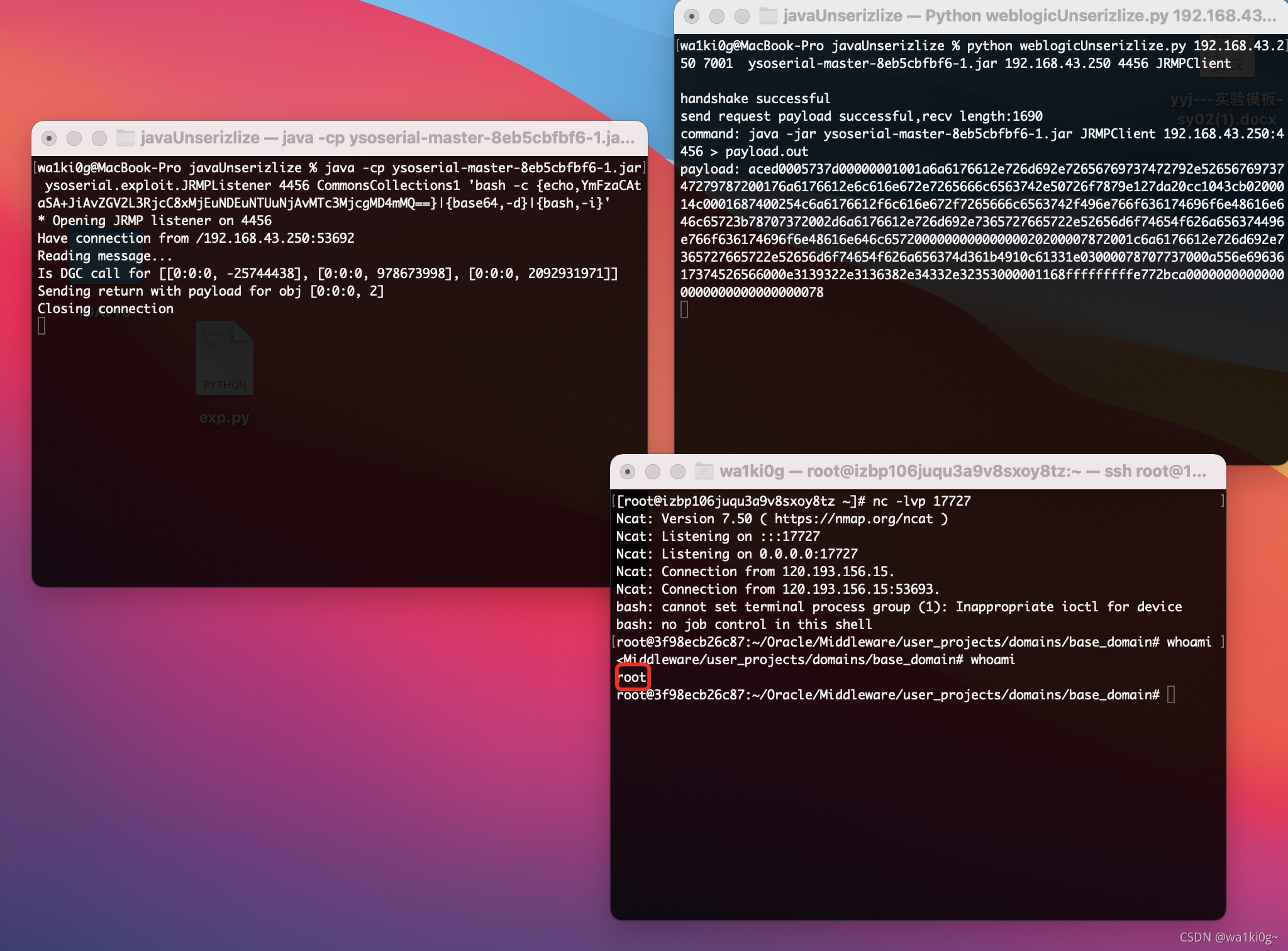Click the folder icon in weblogicUnserizlize terminal title
This screenshot has width=1288, height=951.
click(768, 16)
